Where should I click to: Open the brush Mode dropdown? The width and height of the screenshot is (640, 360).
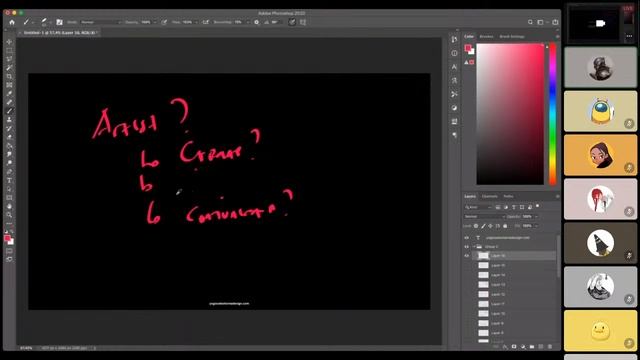(100, 22)
